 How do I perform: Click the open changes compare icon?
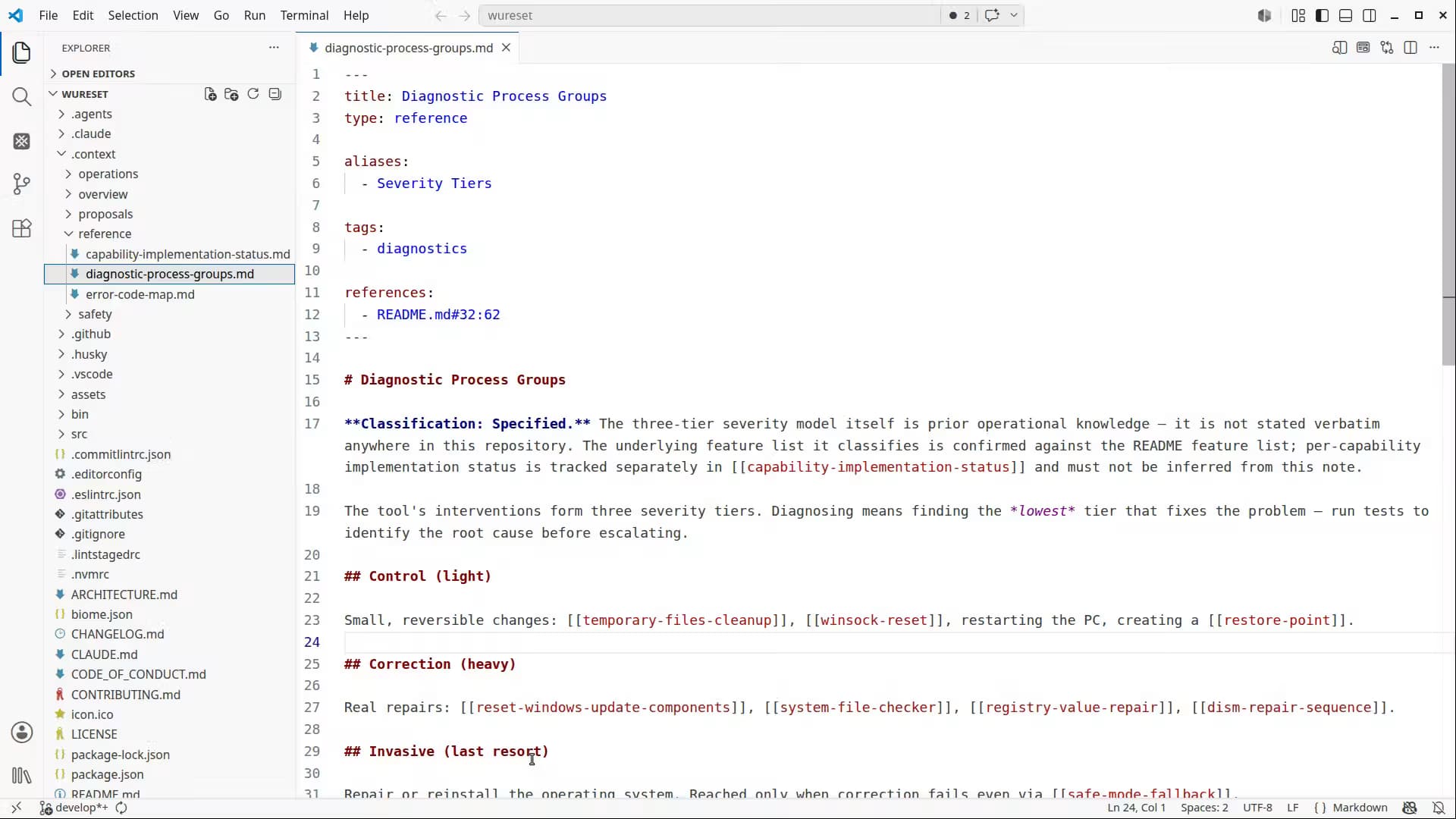coord(1387,48)
